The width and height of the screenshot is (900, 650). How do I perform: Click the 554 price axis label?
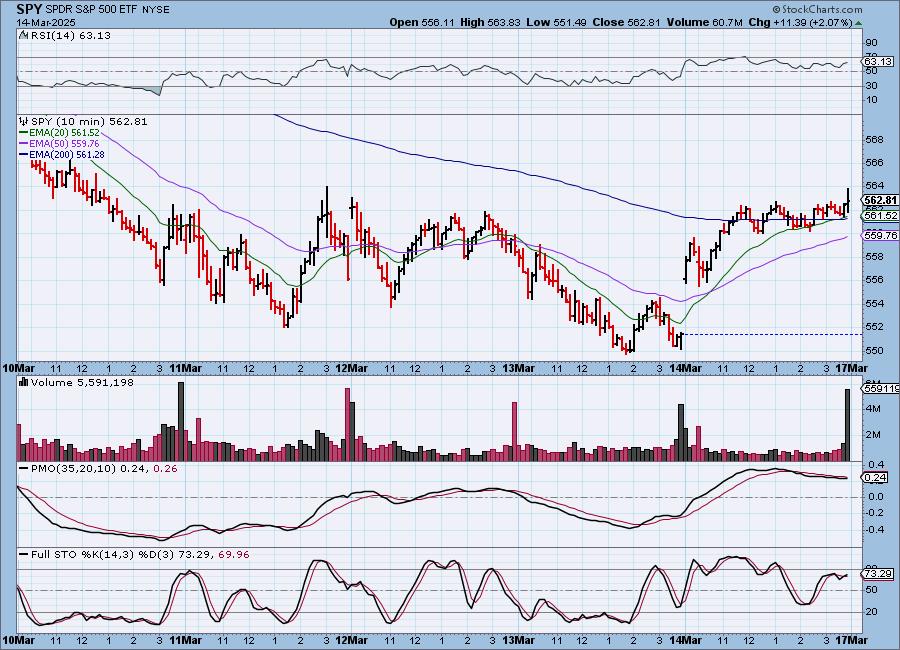875,303
